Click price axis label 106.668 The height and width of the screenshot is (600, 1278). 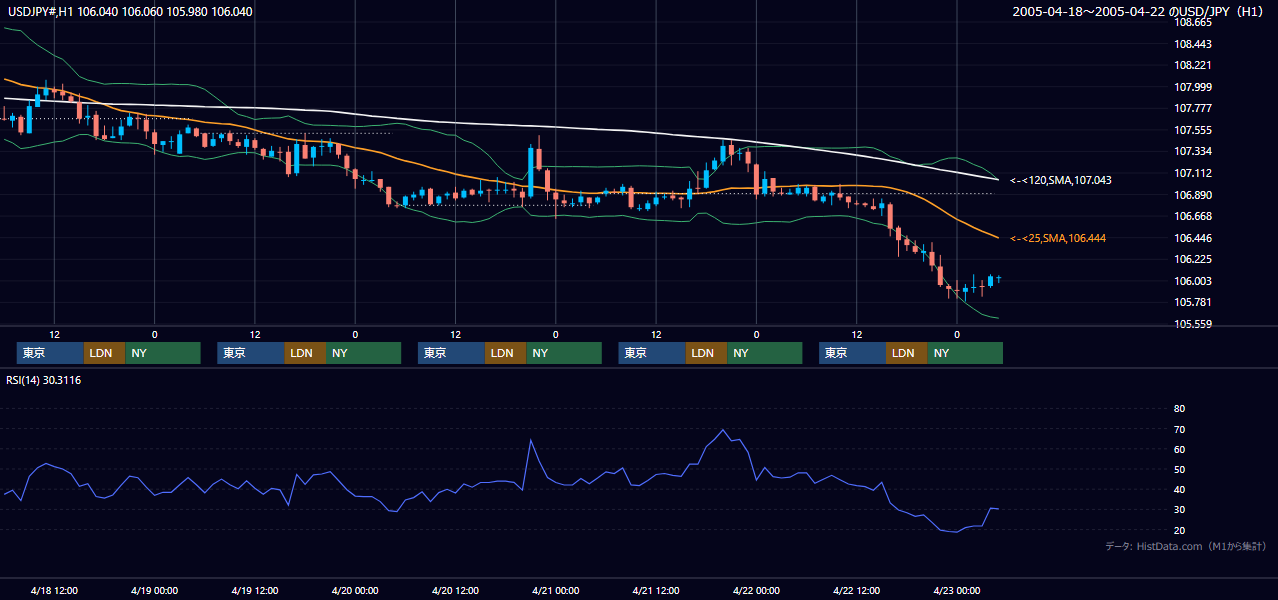pyautogui.click(x=1194, y=216)
